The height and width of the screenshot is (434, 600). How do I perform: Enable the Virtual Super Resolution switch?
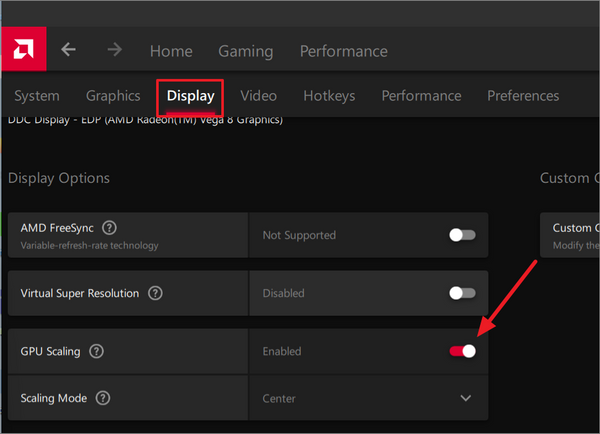point(462,293)
